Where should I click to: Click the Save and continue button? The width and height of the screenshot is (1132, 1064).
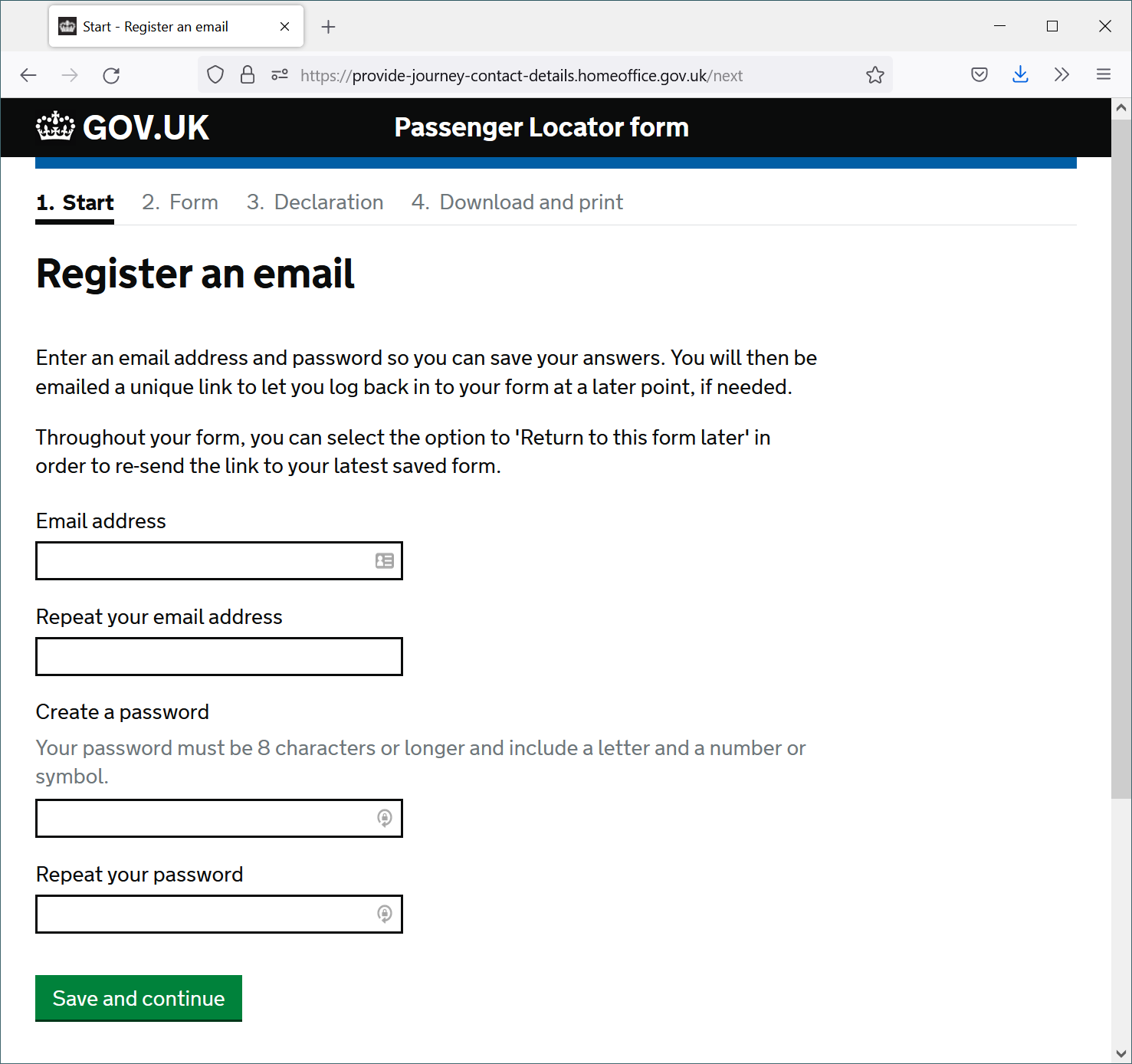[x=139, y=998]
